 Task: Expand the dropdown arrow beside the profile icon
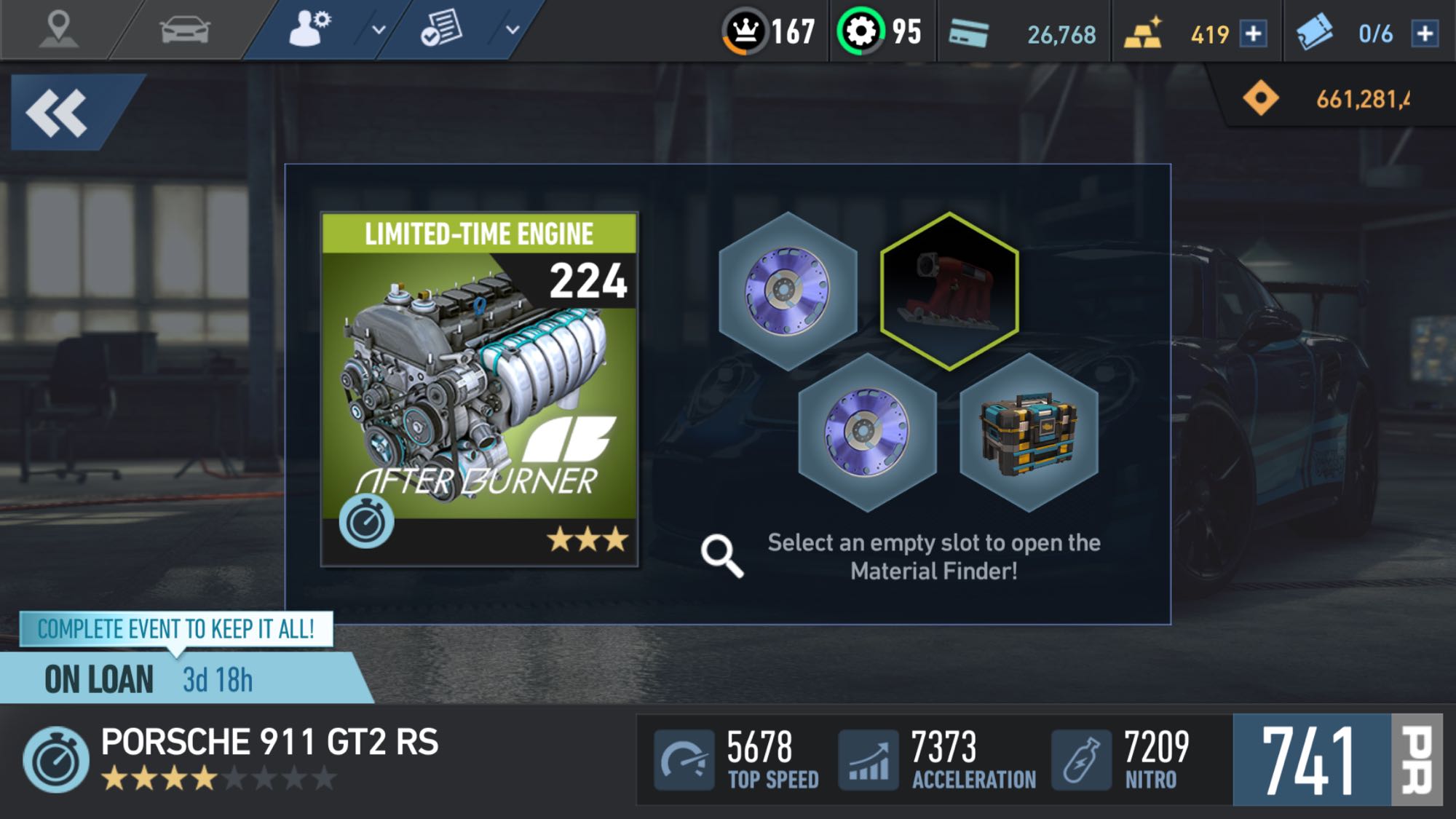(x=379, y=30)
